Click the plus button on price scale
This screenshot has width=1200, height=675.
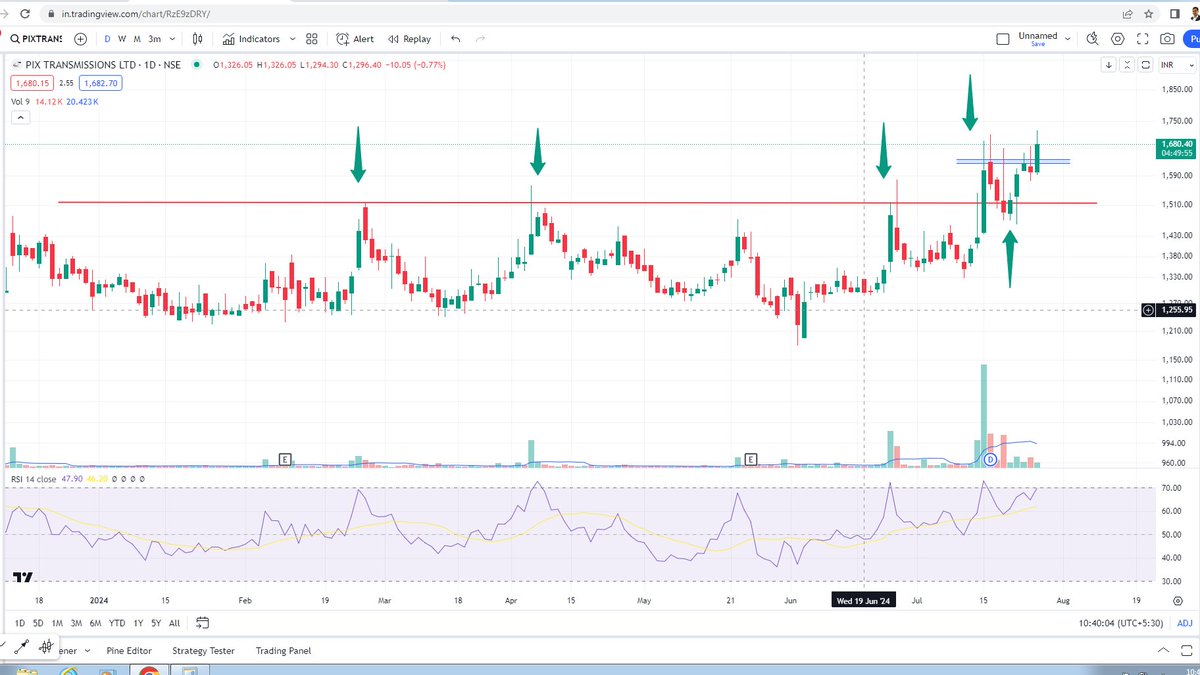[x=1147, y=310]
